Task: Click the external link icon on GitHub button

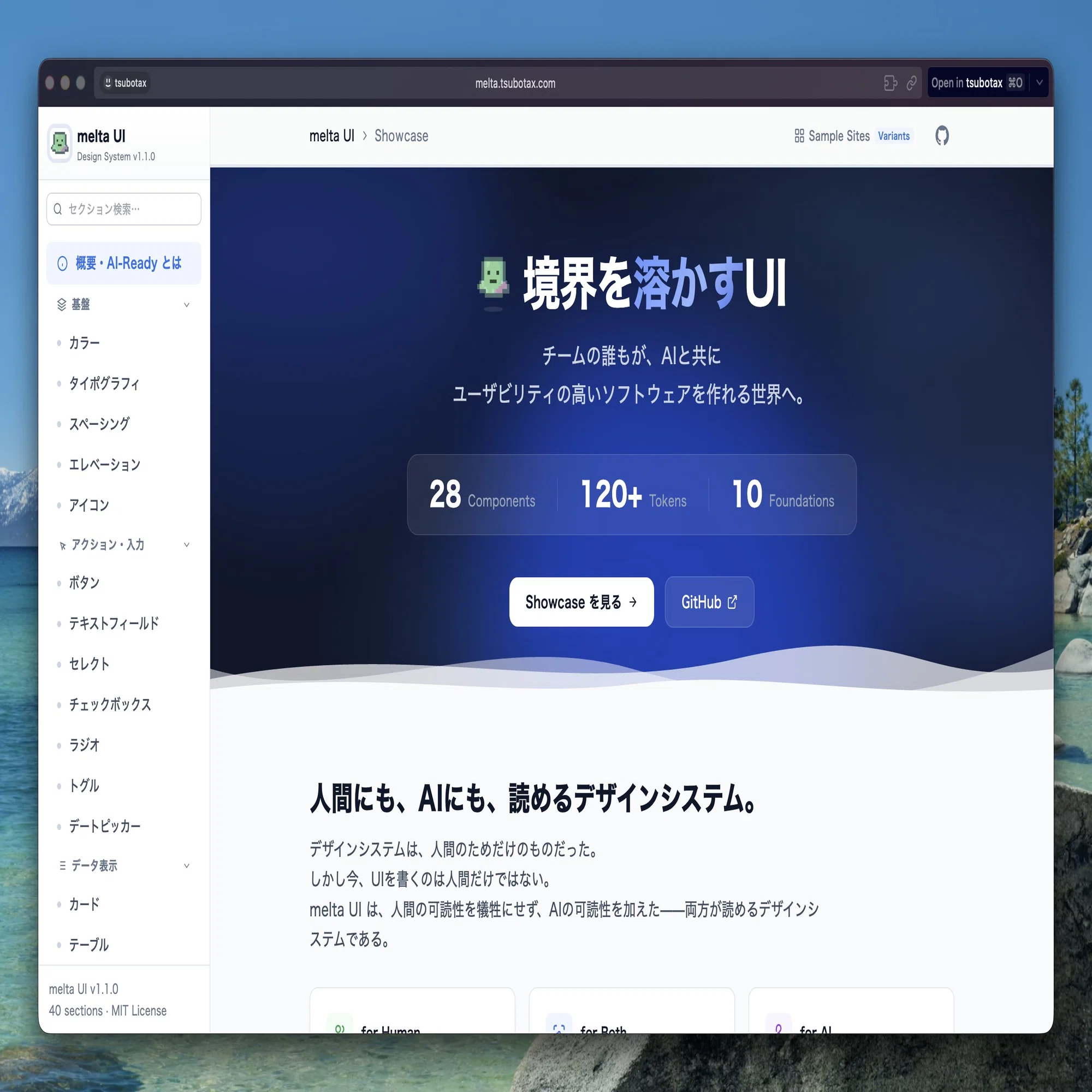Action: 733,602
